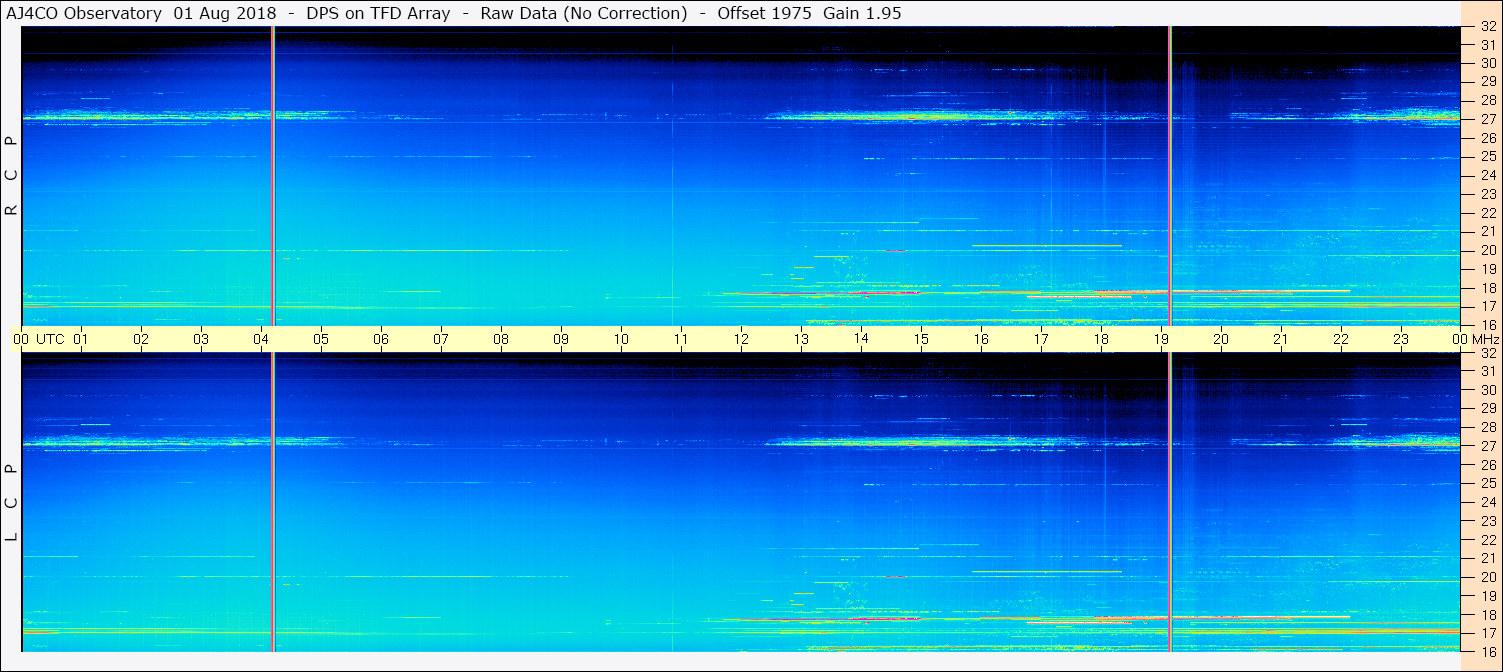Screen dimensions: 1503x672
Task: Select the 01 hour tick label
Action: pos(81,339)
